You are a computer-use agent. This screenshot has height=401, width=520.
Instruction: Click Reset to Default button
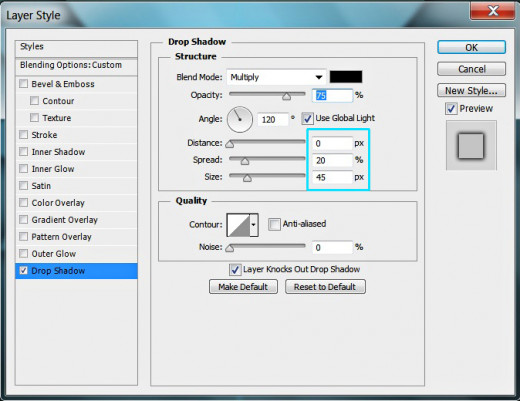point(325,287)
